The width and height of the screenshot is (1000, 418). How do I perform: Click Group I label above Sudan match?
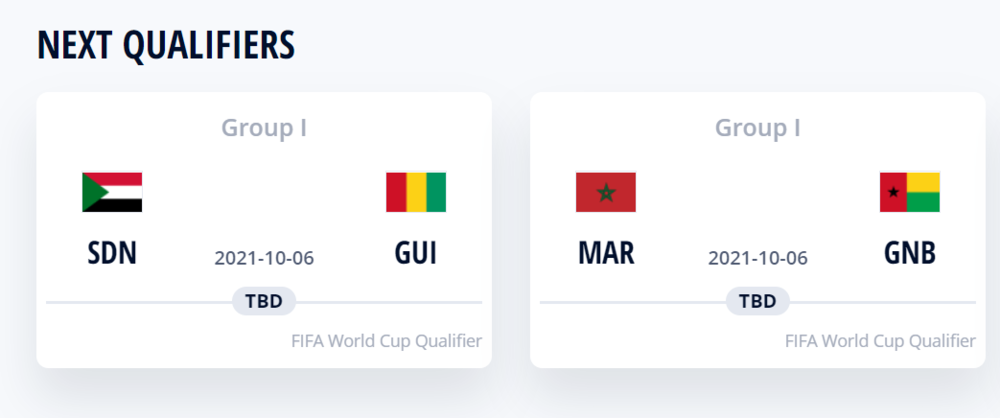coord(264,128)
